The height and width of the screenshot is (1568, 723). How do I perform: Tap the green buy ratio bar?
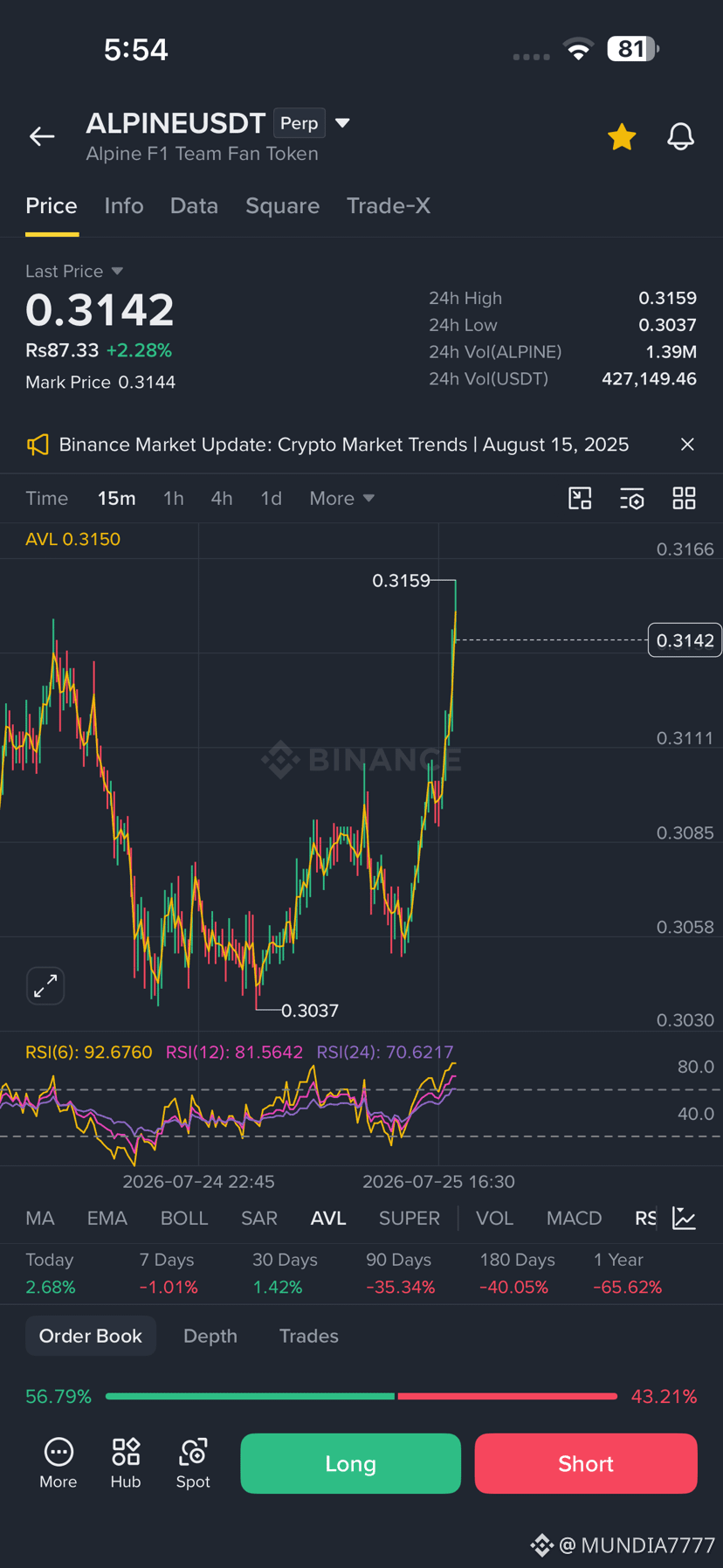pos(250,1397)
